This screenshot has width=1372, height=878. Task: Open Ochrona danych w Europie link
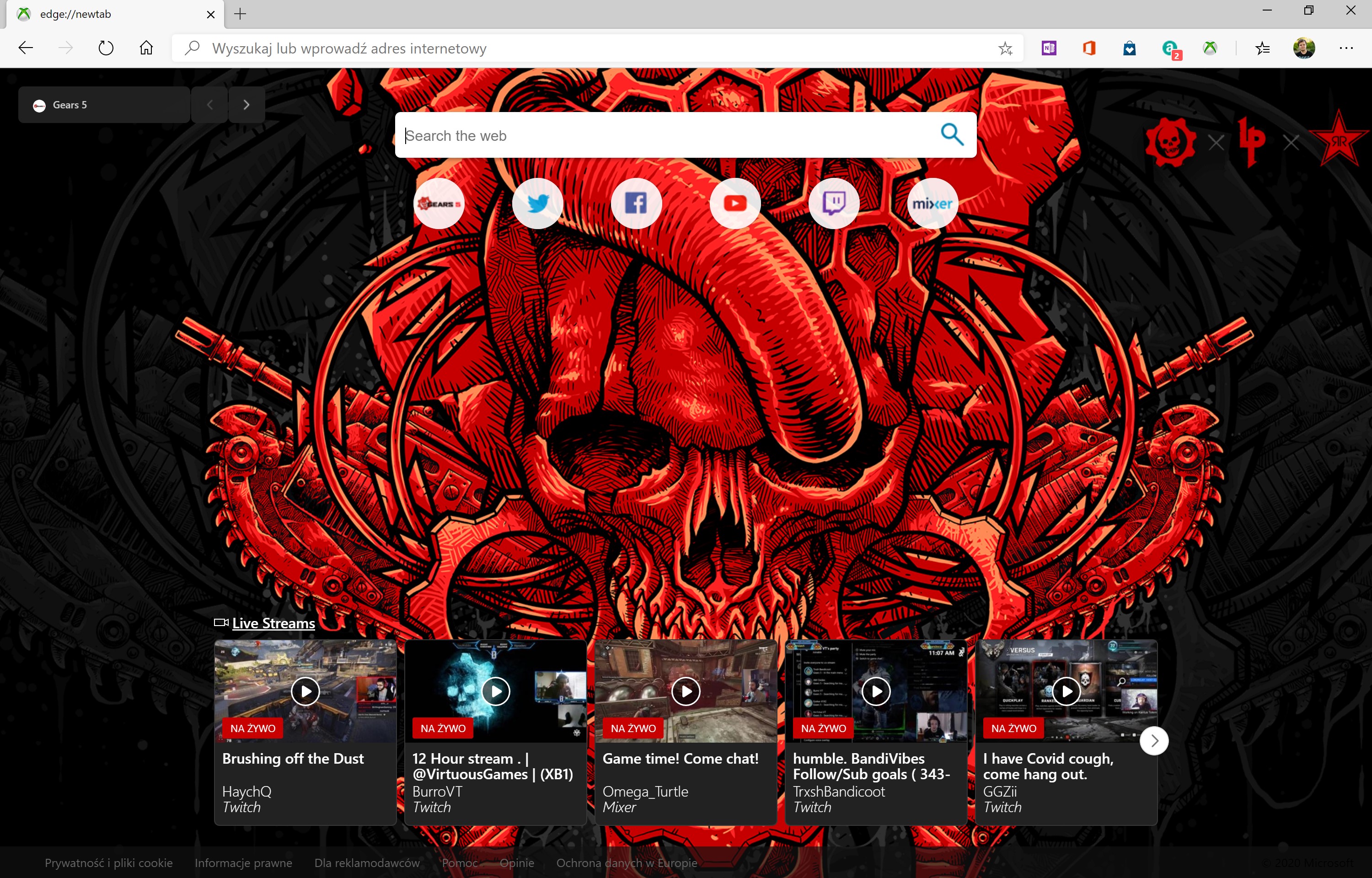627,862
